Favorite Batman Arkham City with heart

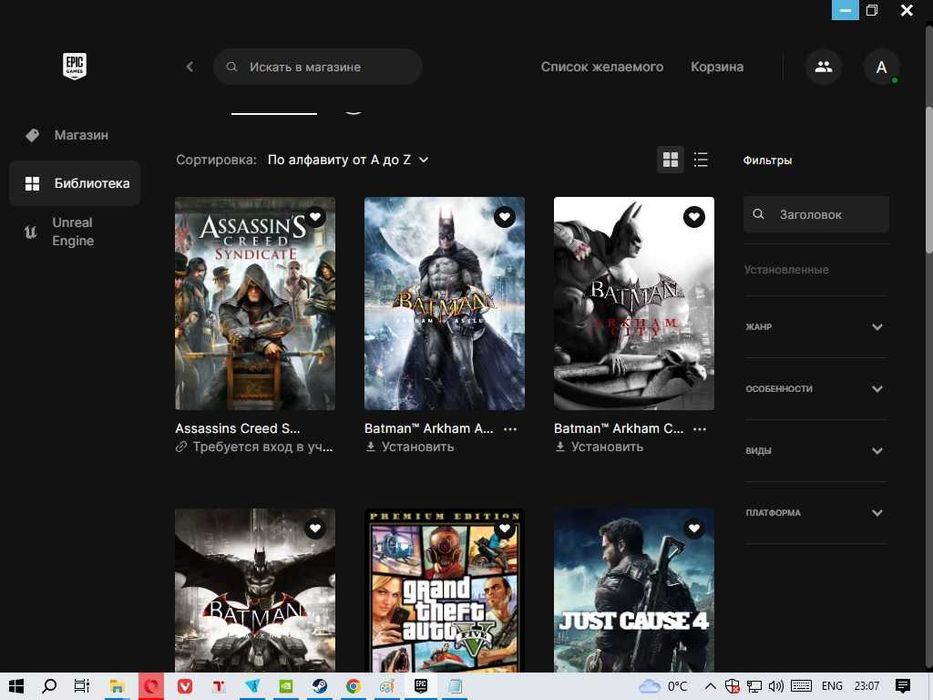tap(694, 217)
